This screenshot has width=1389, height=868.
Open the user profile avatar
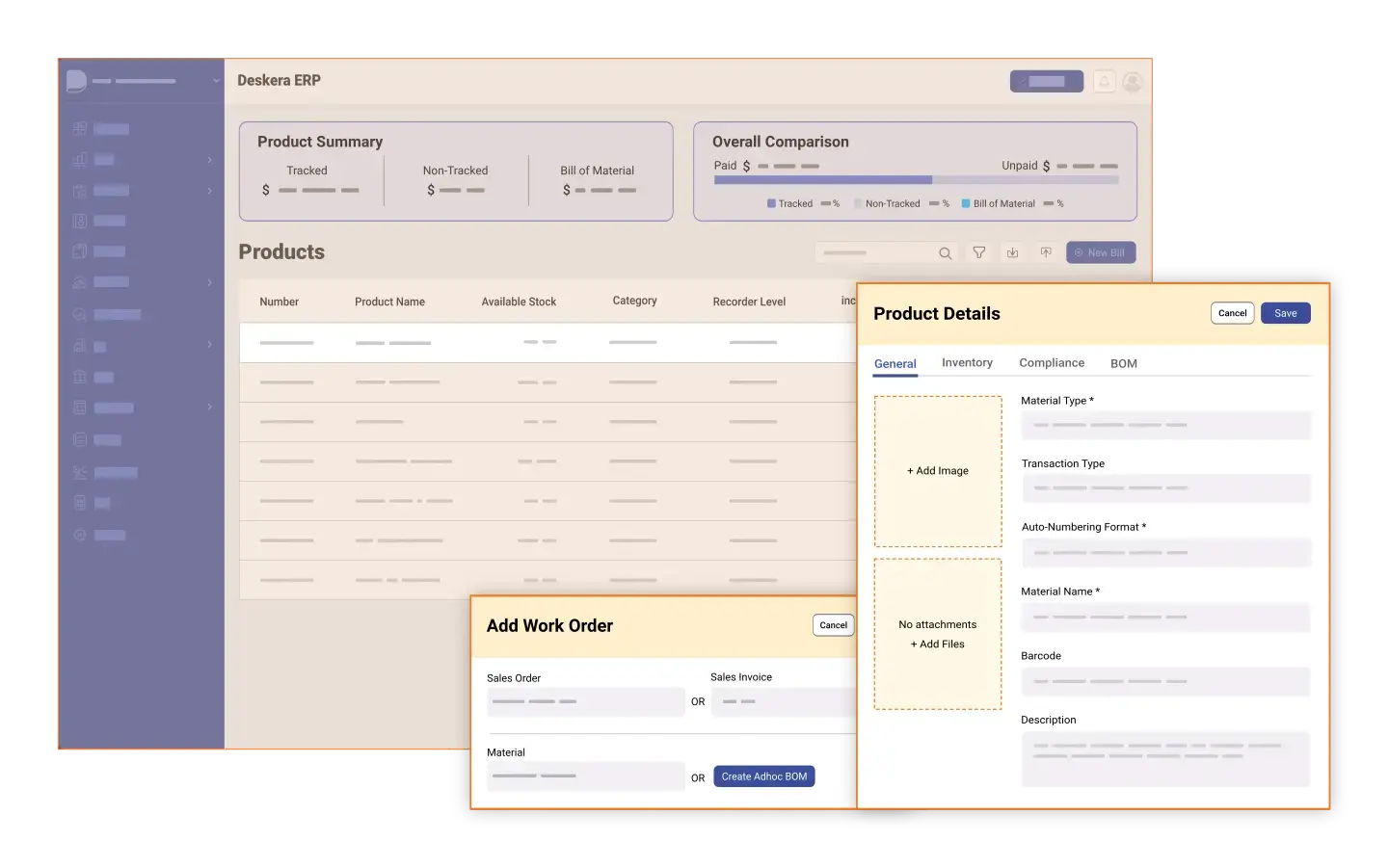click(1133, 81)
